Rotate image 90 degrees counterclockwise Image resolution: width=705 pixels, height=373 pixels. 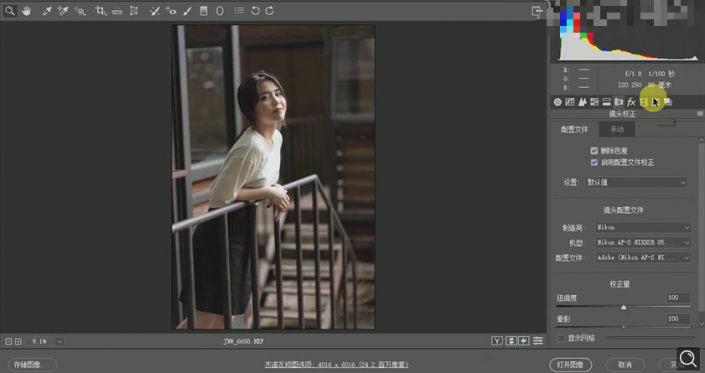tap(255, 11)
